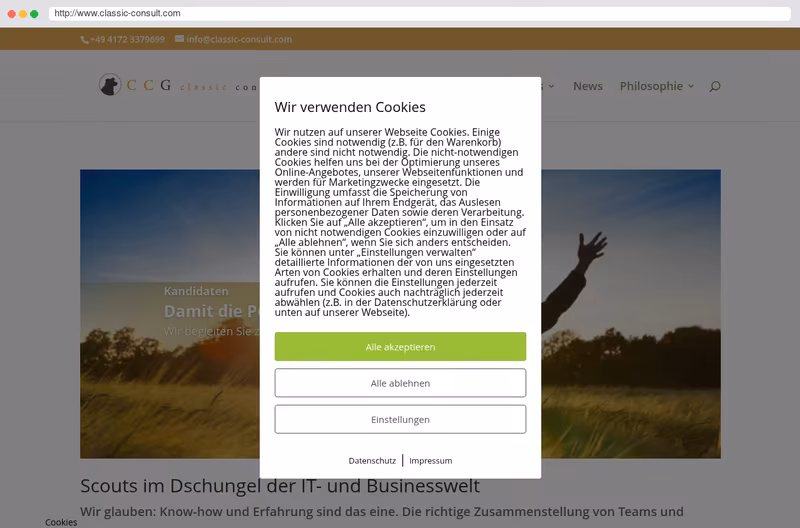Click the Cookies label at bottom left
The height and width of the screenshot is (528, 800).
pos(61,522)
